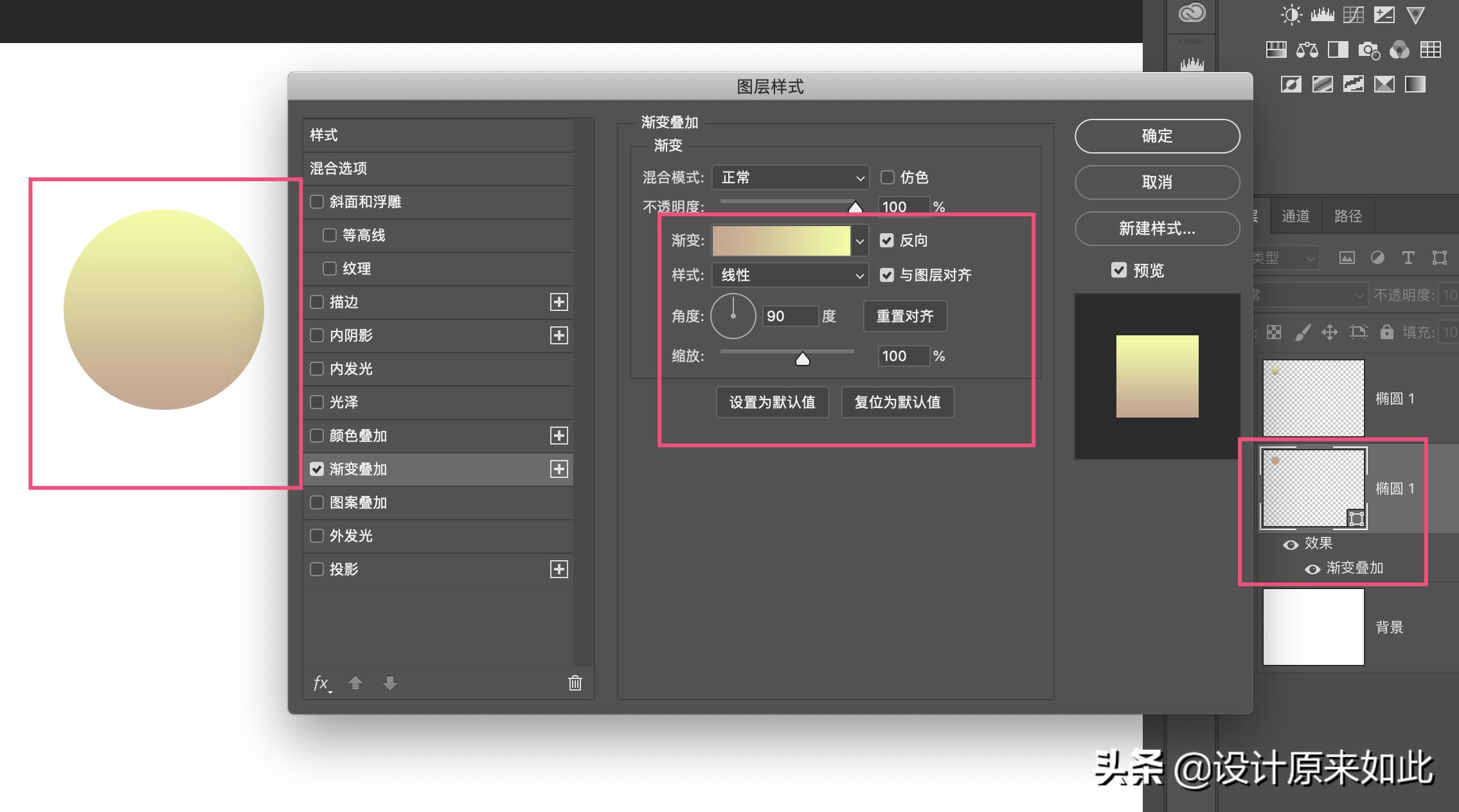Enable the 仿色 checkbox
The image size is (1459, 812).
(888, 177)
